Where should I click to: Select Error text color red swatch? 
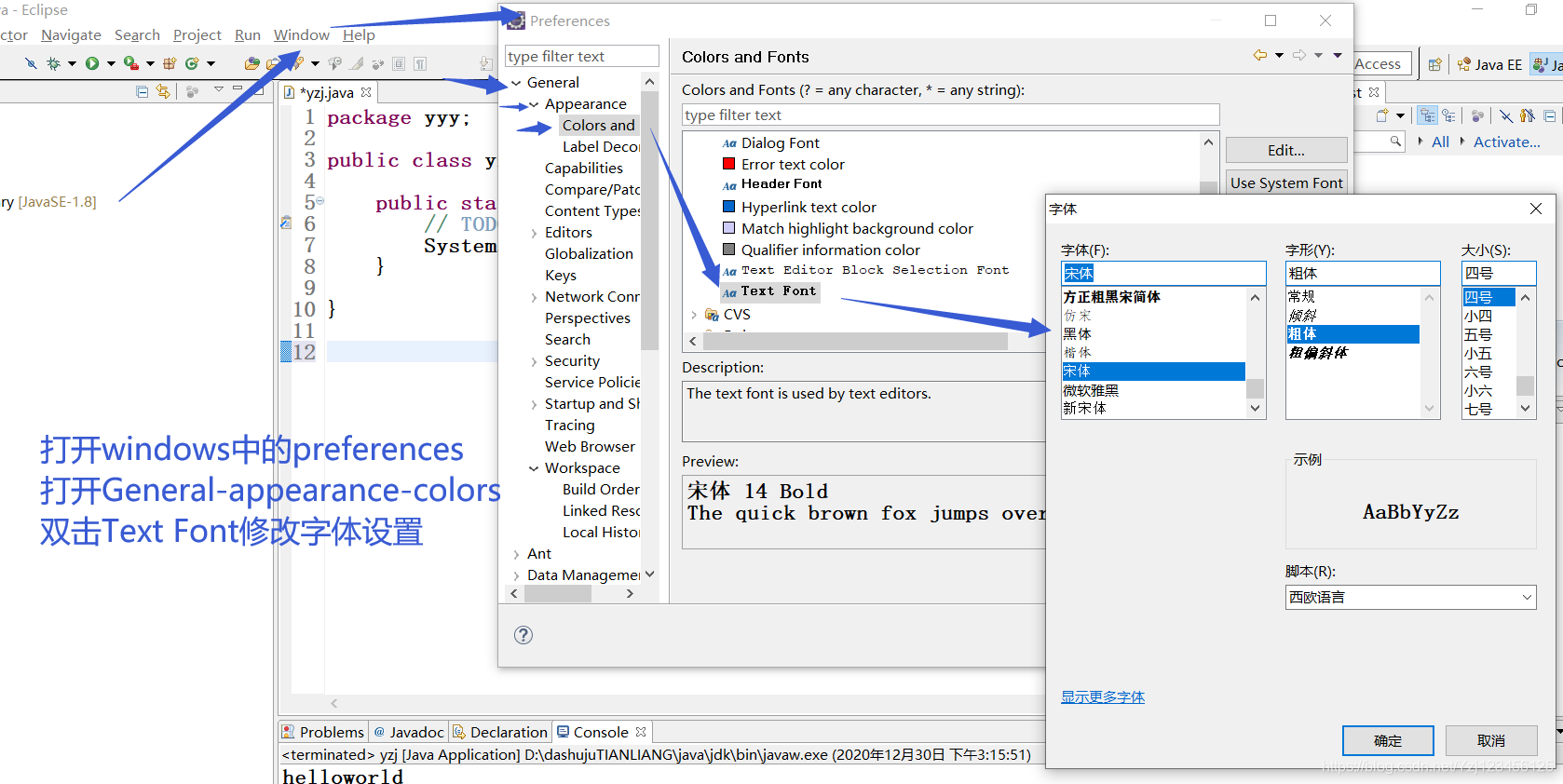point(729,164)
